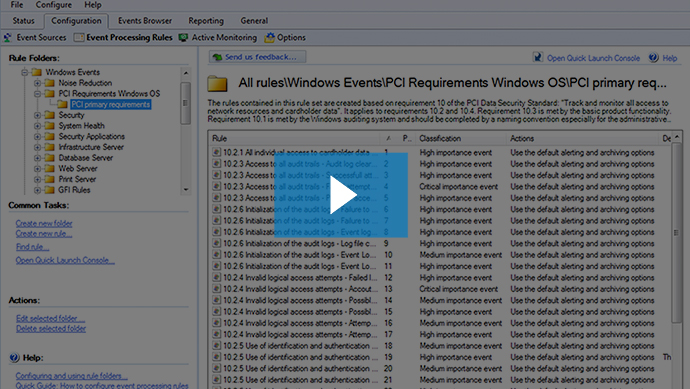
Task: Open Event Processing Rules section
Action: pyautogui.click(x=129, y=37)
